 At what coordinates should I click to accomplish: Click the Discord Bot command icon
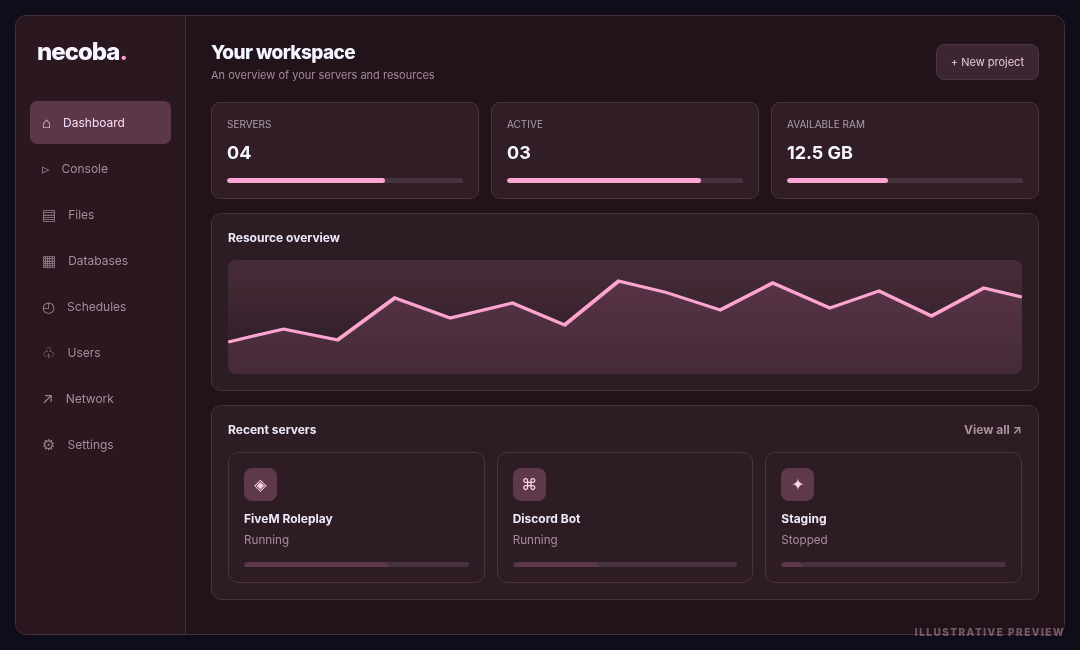529,485
